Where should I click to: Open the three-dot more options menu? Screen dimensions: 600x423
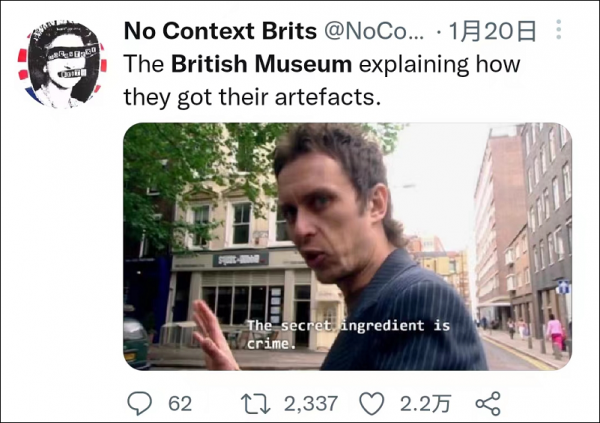[x=559, y=29]
